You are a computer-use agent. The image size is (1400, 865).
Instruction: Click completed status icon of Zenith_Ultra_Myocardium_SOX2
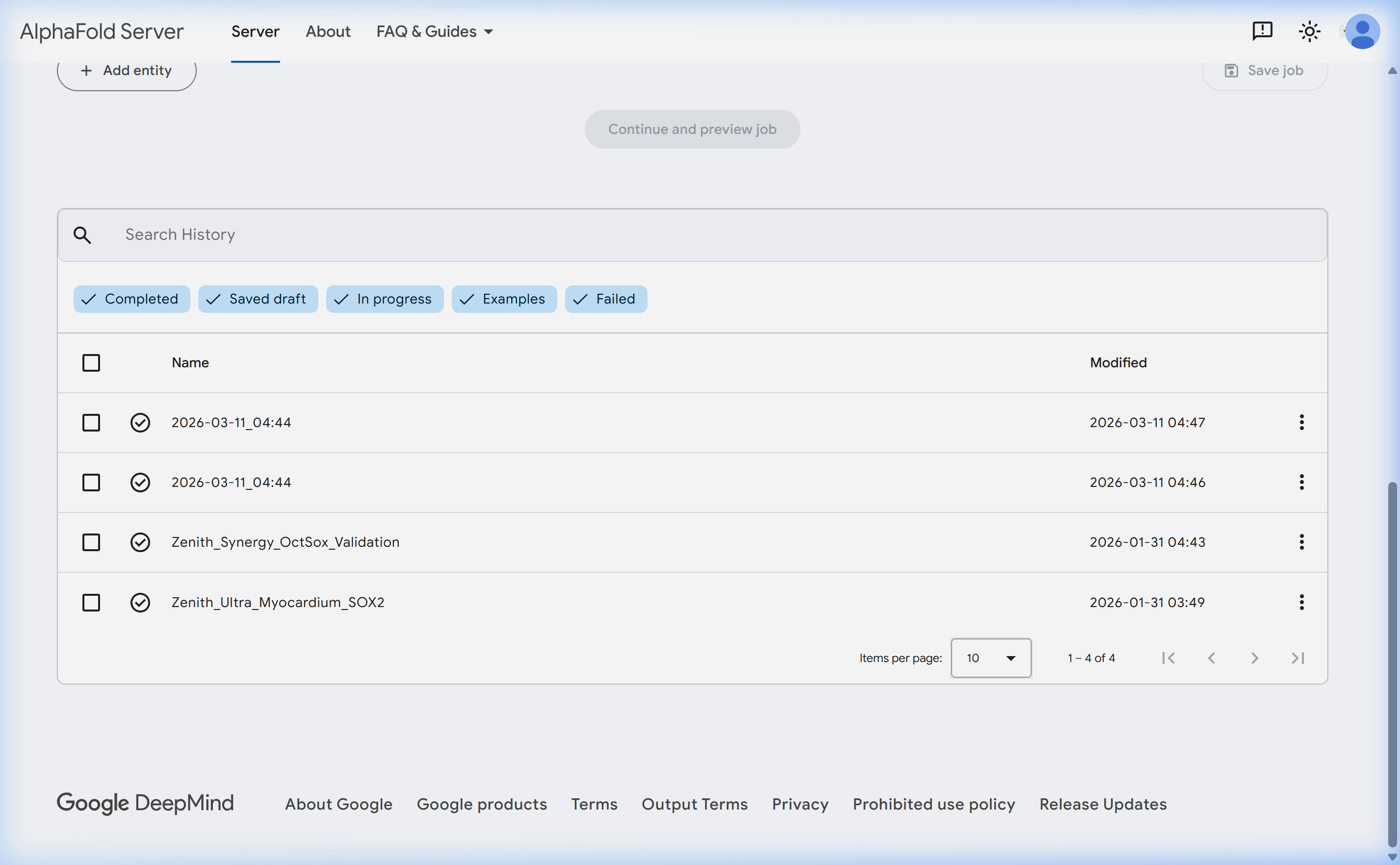(x=140, y=602)
